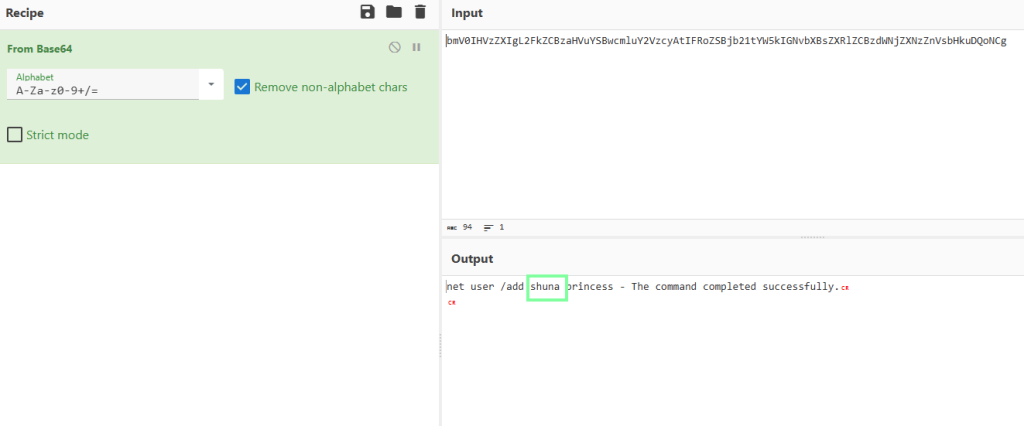Click the Save recipe icon
This screenshot has height=426, width=1024.
pos(367,12)
